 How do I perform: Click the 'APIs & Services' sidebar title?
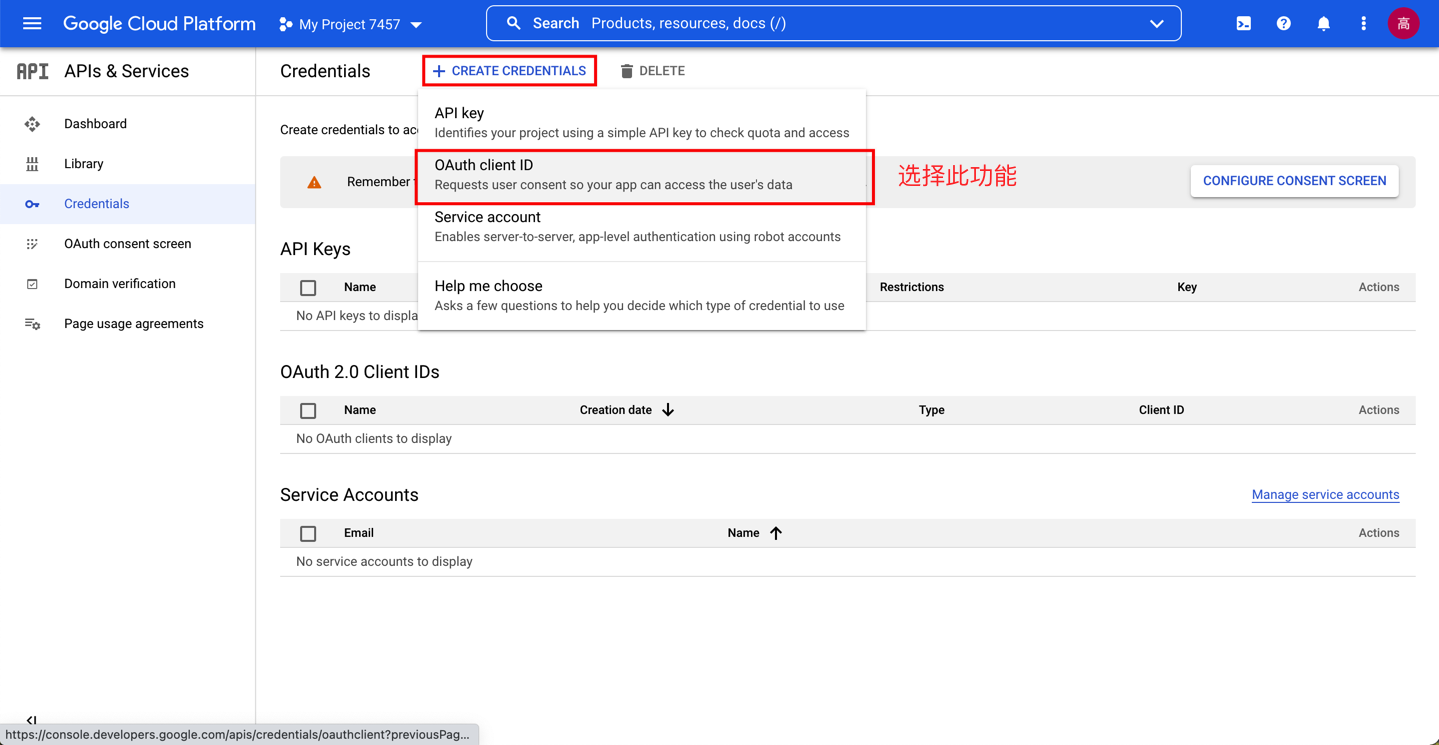tap(126, 71)
